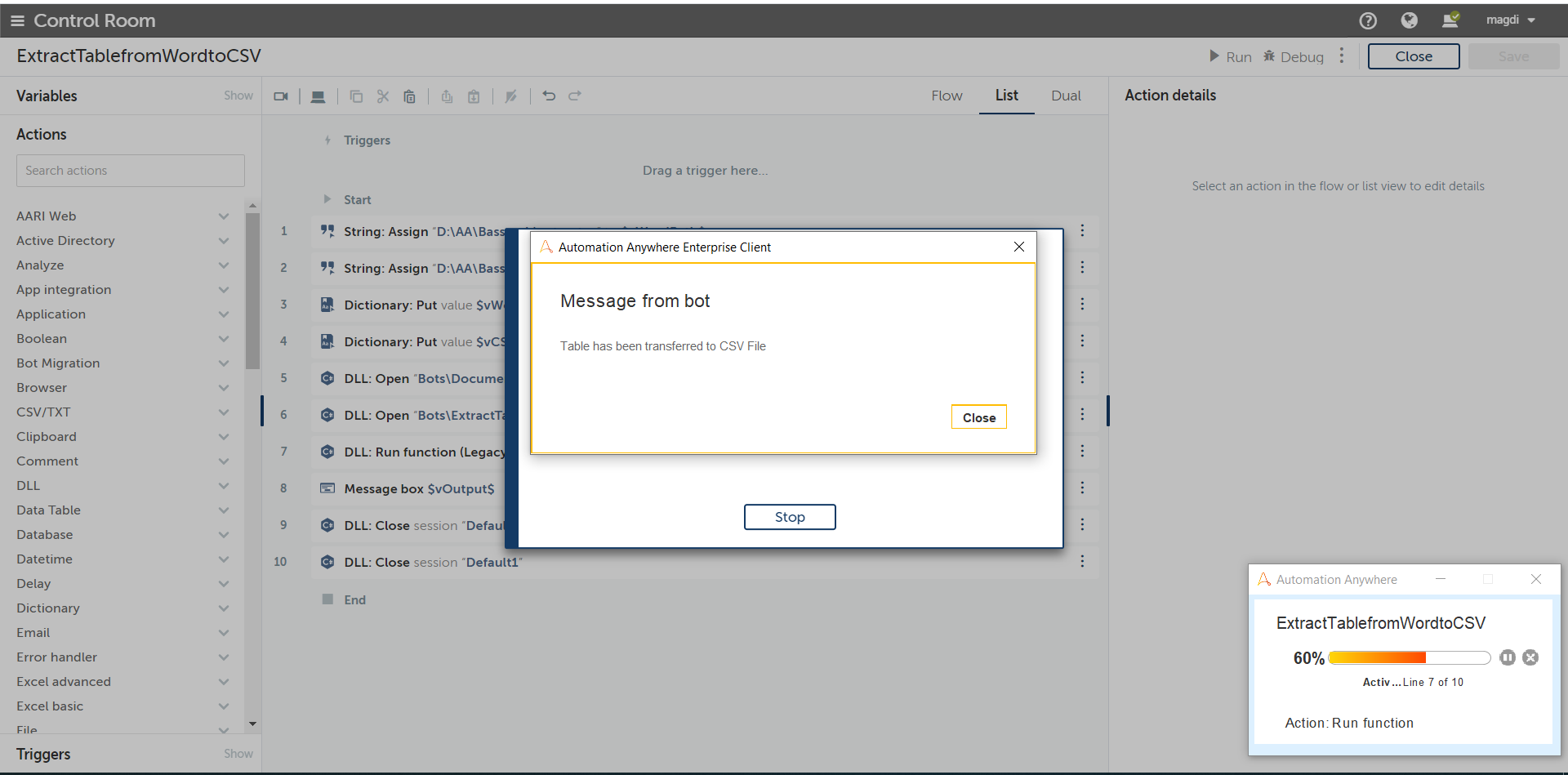The height and width of the screenshot is (775, 1568).
Task: Open the magdi user account dropdown
Action: (x=1511, y=20)
